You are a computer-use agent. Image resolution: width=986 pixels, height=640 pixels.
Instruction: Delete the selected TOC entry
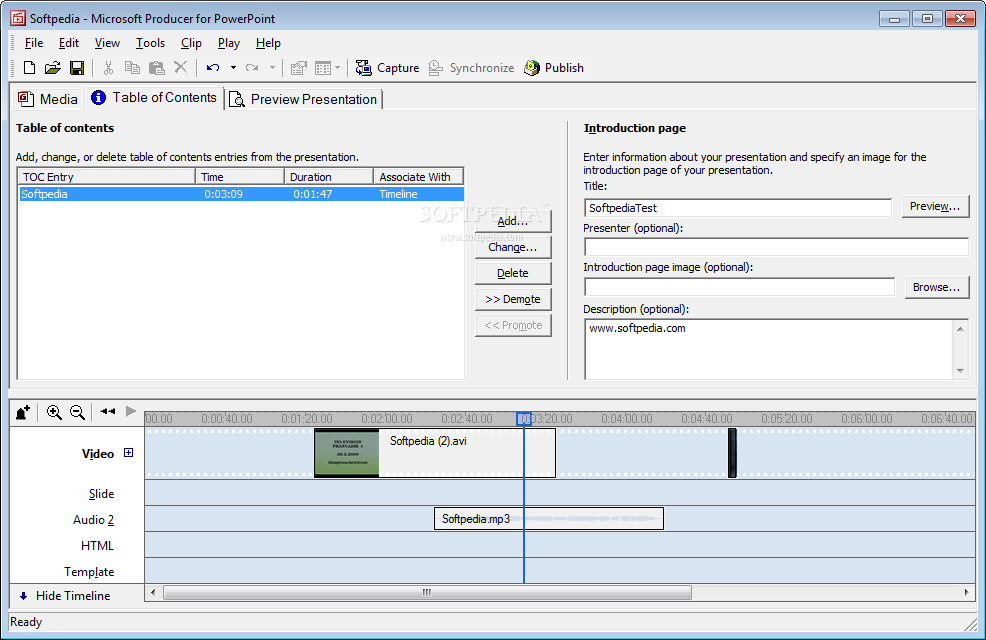point(513,273)
